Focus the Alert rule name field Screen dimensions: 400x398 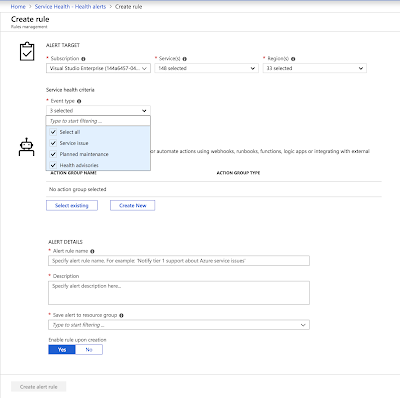(x=179, y=261)
